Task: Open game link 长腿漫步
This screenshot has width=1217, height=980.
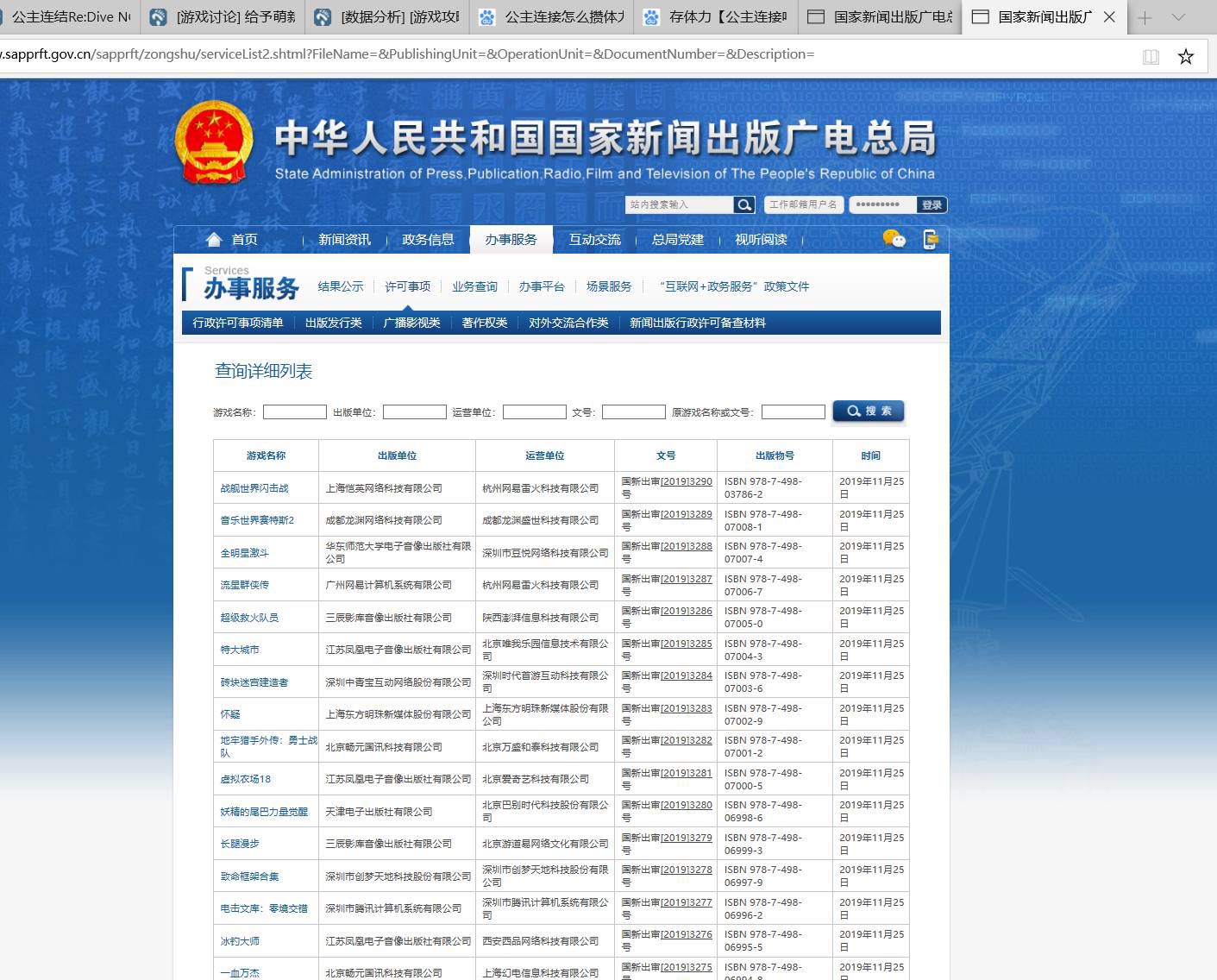Action: 240,844
